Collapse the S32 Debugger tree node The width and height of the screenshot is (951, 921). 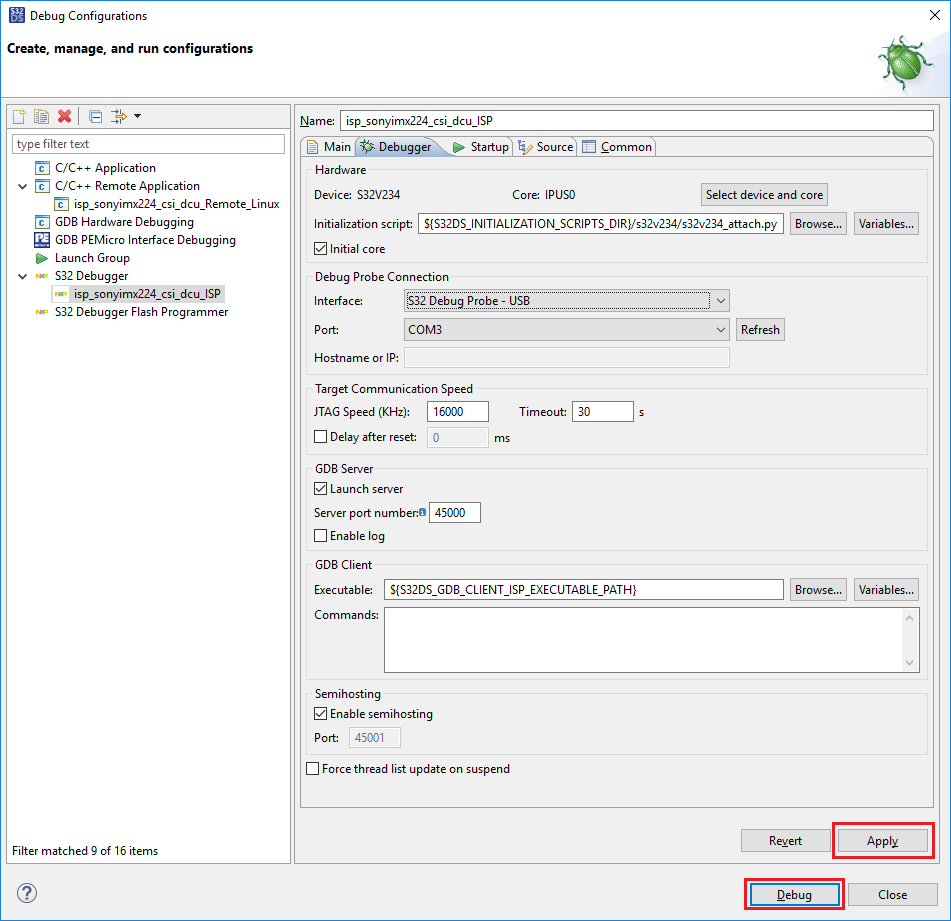(22, 276)
